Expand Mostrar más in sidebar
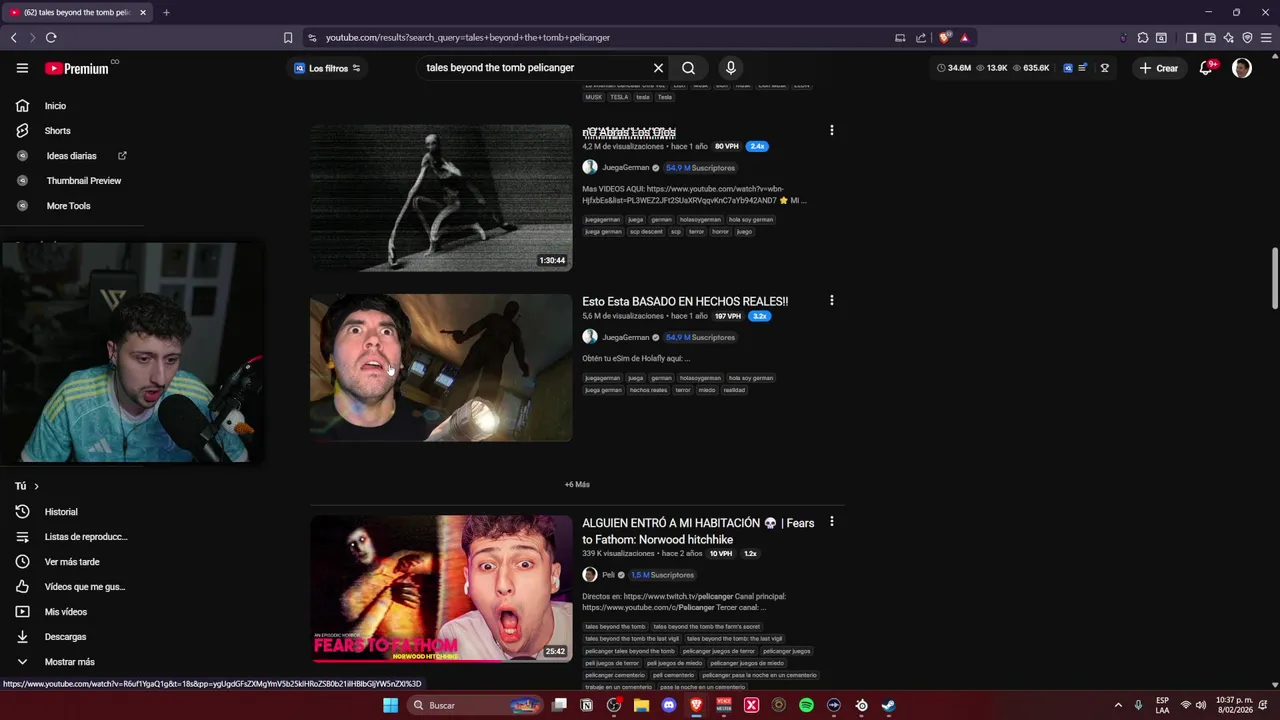The height and width of the screenshot is (720, 1280). coord(69,662)
